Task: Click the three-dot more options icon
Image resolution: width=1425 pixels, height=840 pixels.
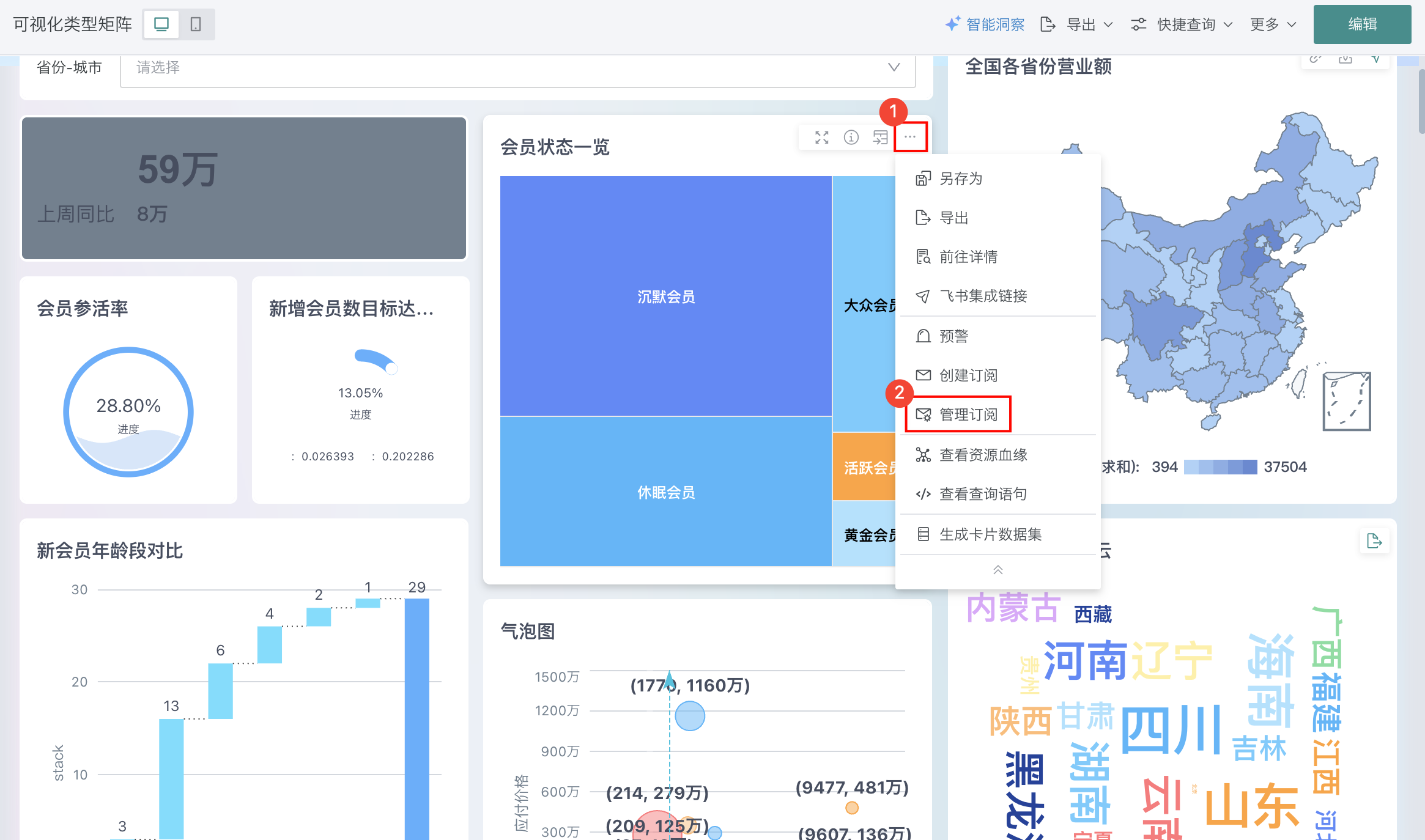Action: [910, 137]
